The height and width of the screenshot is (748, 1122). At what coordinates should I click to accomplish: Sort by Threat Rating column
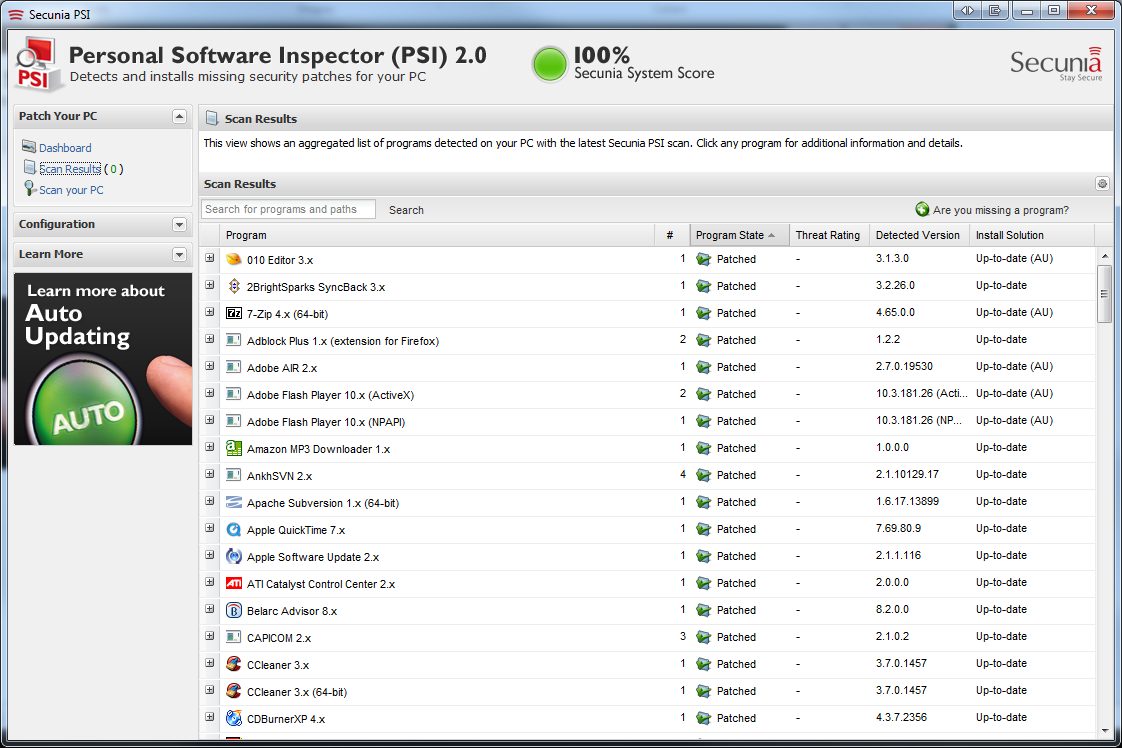tap(829, 235)
